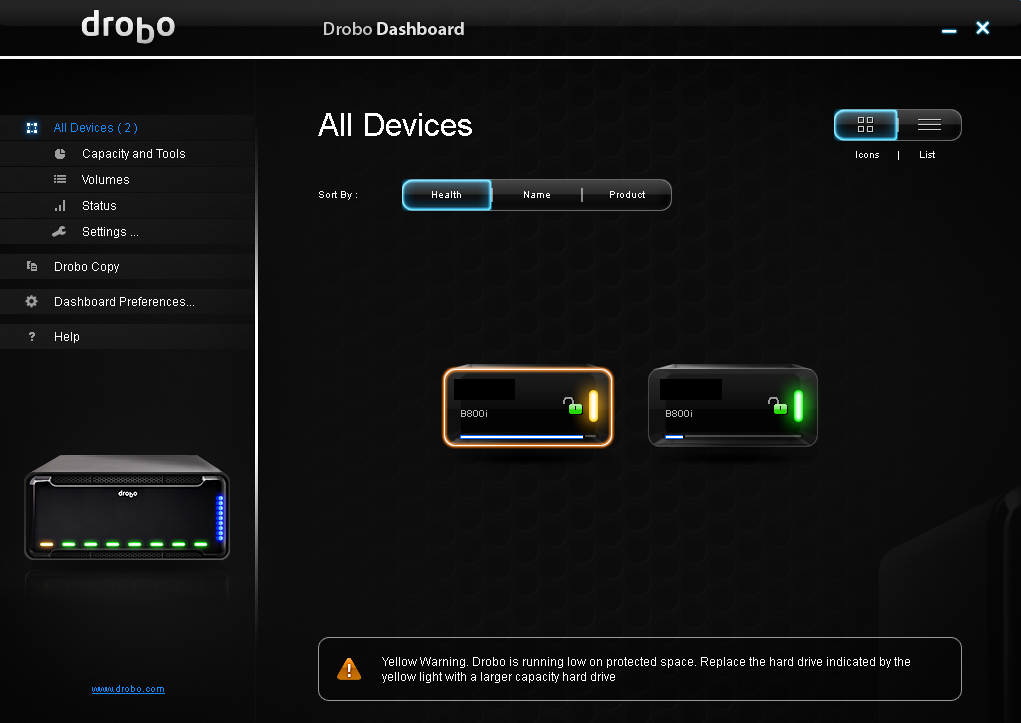
Task: Click the Dashboard Preferences gear icon
Action: [31, 301]
